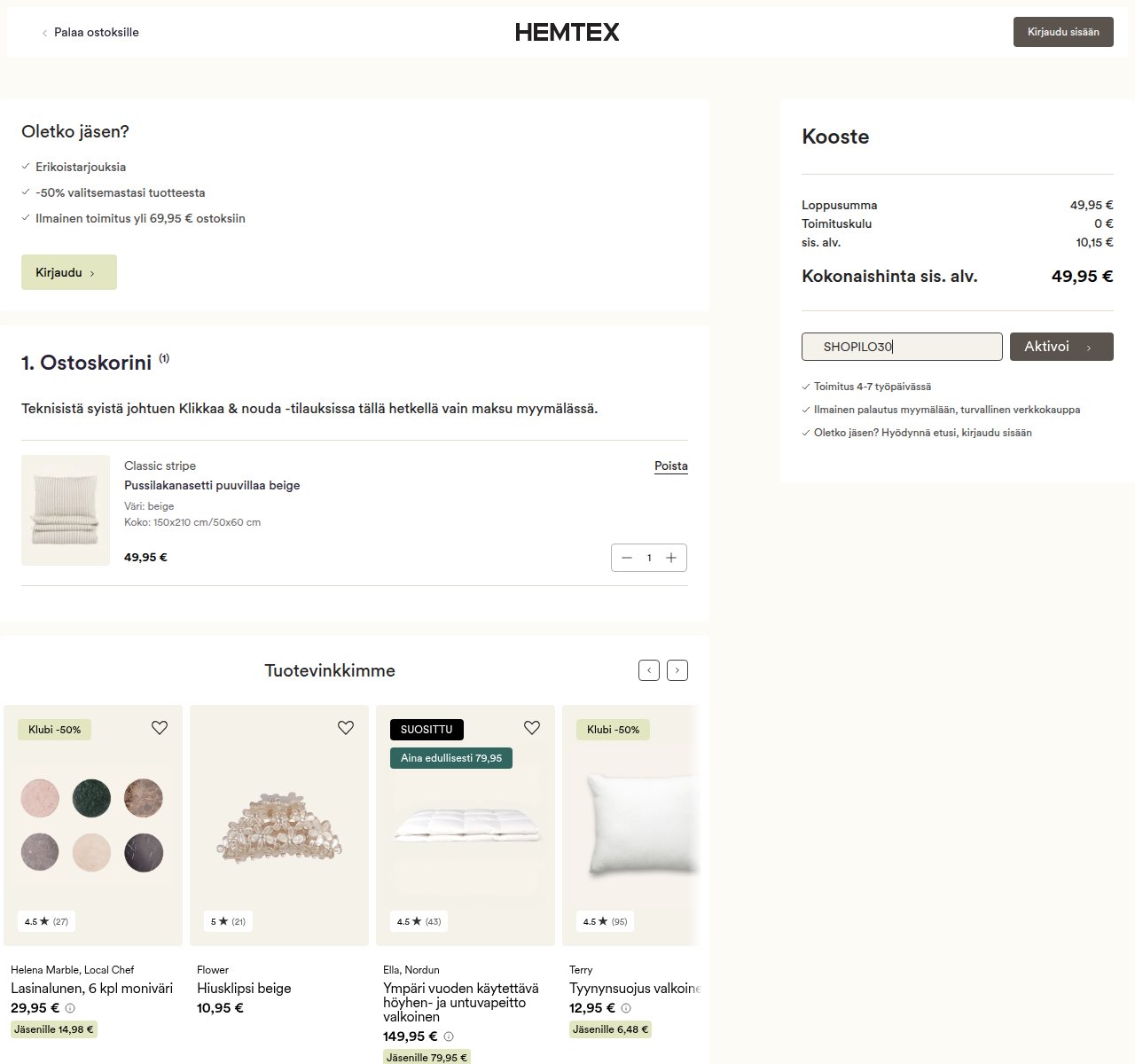The width and height of the screenshot is (1135, 1064).
Task: Go back via Palaa ostoksille link
Action: click(x=90, y=32)
